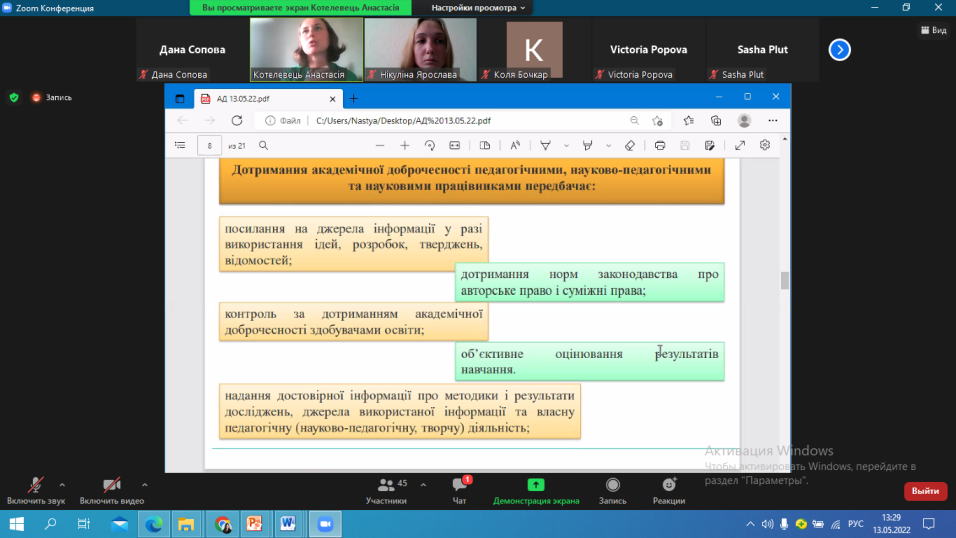Show next participants with blue arrow
Screen dimensions: 956x538
click(840, 50)
